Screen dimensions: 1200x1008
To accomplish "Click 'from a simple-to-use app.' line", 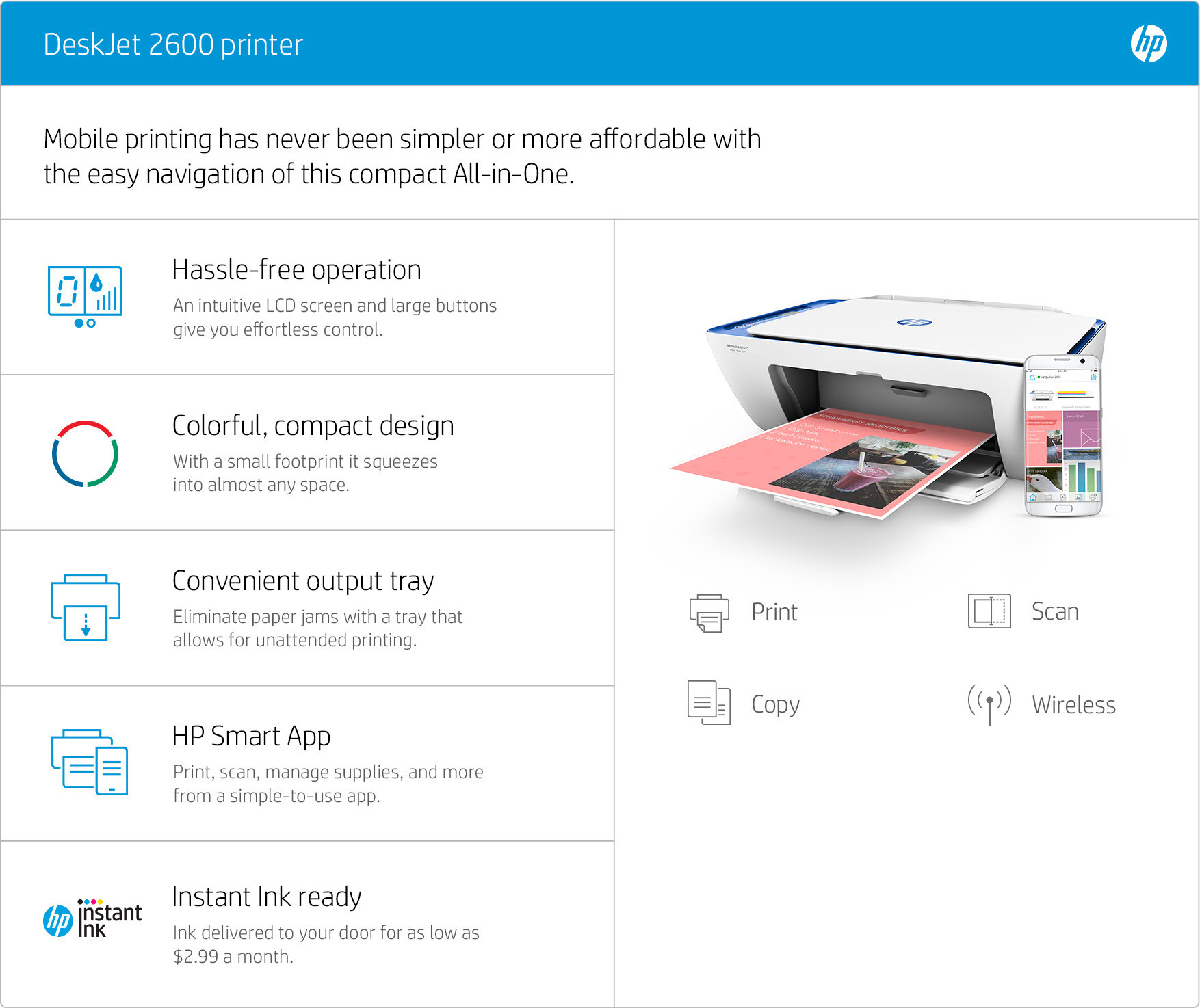I will tap(276, 796).
